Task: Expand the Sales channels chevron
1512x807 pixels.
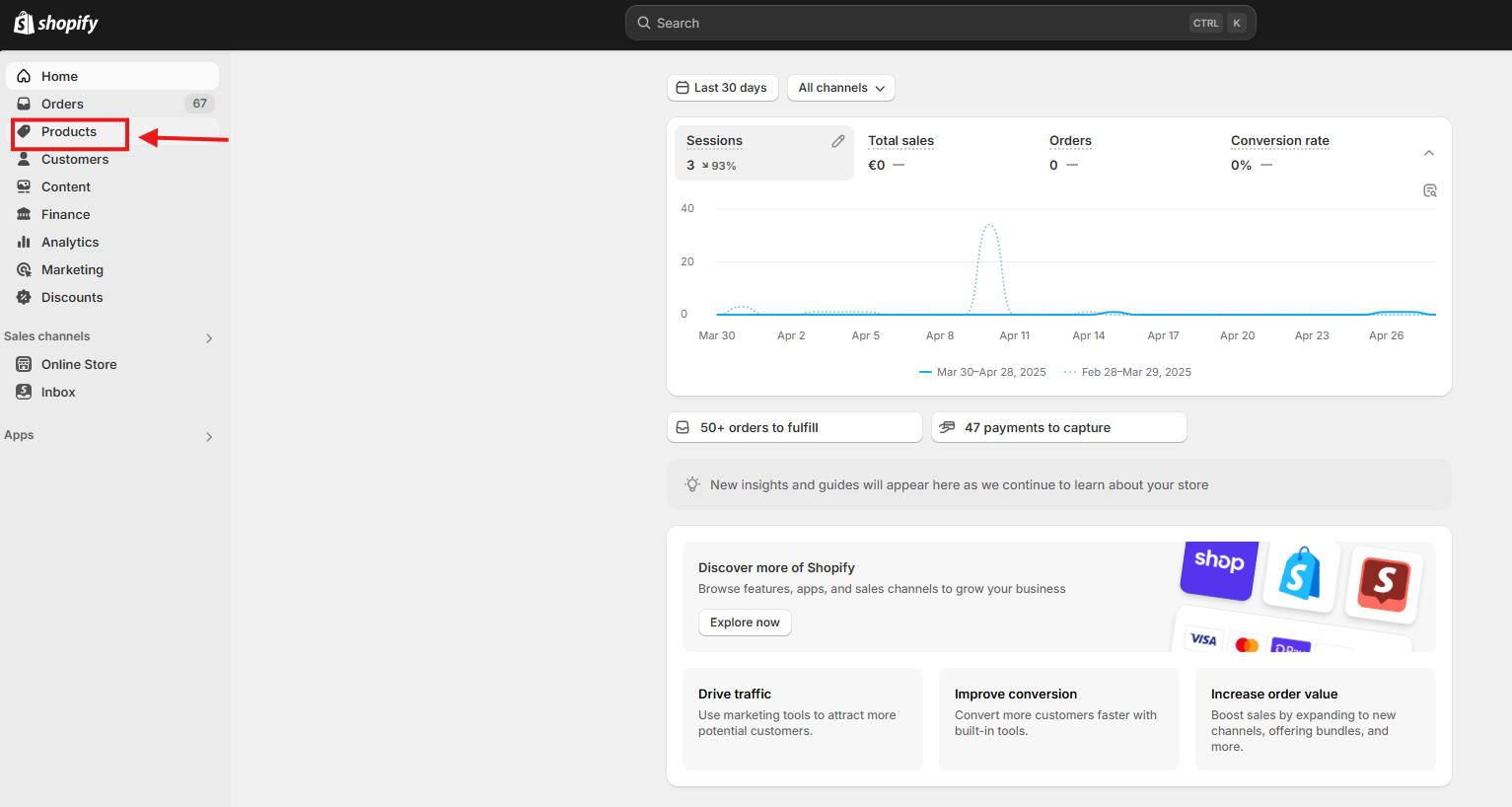Action: point(209,337)
